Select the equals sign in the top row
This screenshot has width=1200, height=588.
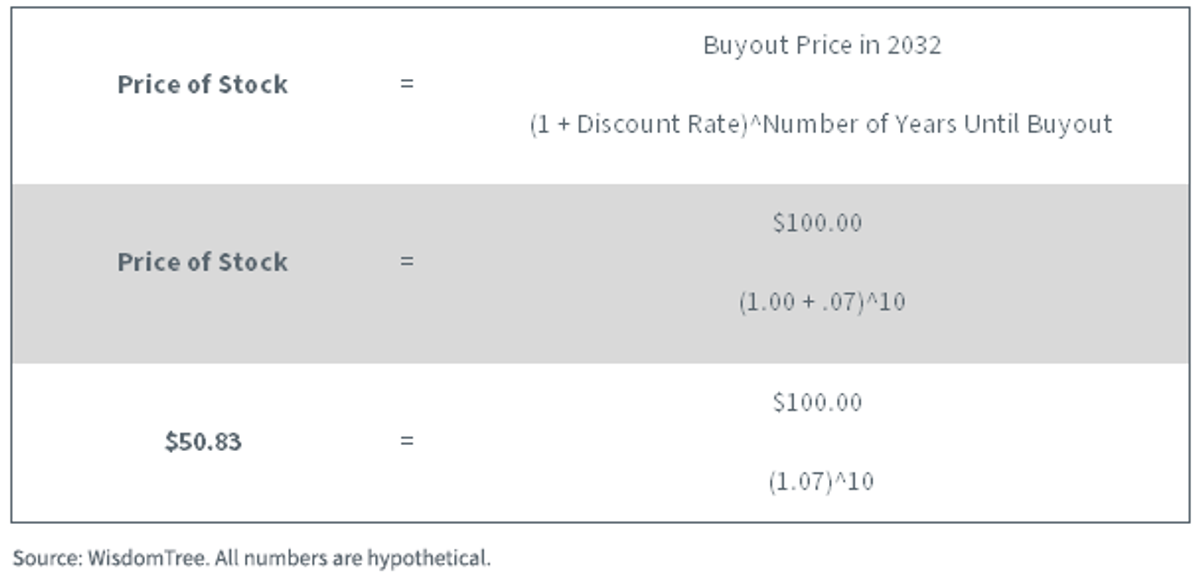406,85
